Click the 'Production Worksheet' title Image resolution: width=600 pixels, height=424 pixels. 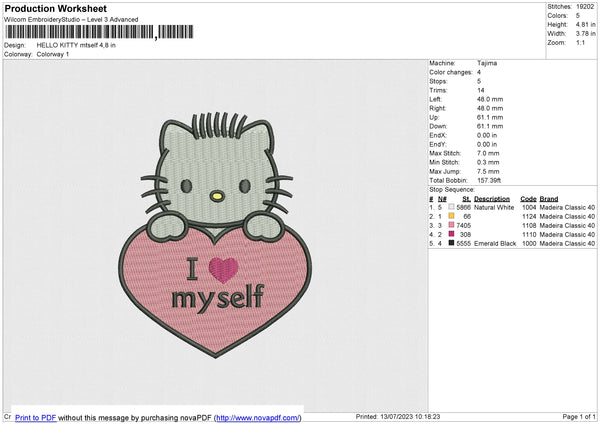click(56, 8)
